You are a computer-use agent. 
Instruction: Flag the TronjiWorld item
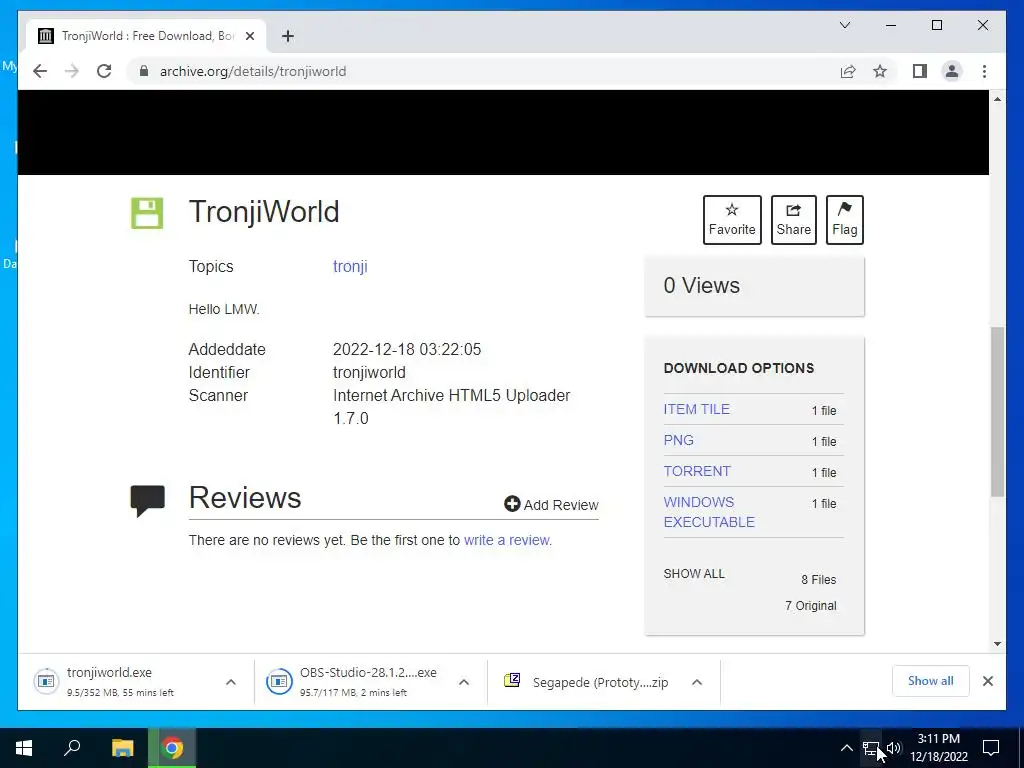pyautogui.click(x=844, y=220)
